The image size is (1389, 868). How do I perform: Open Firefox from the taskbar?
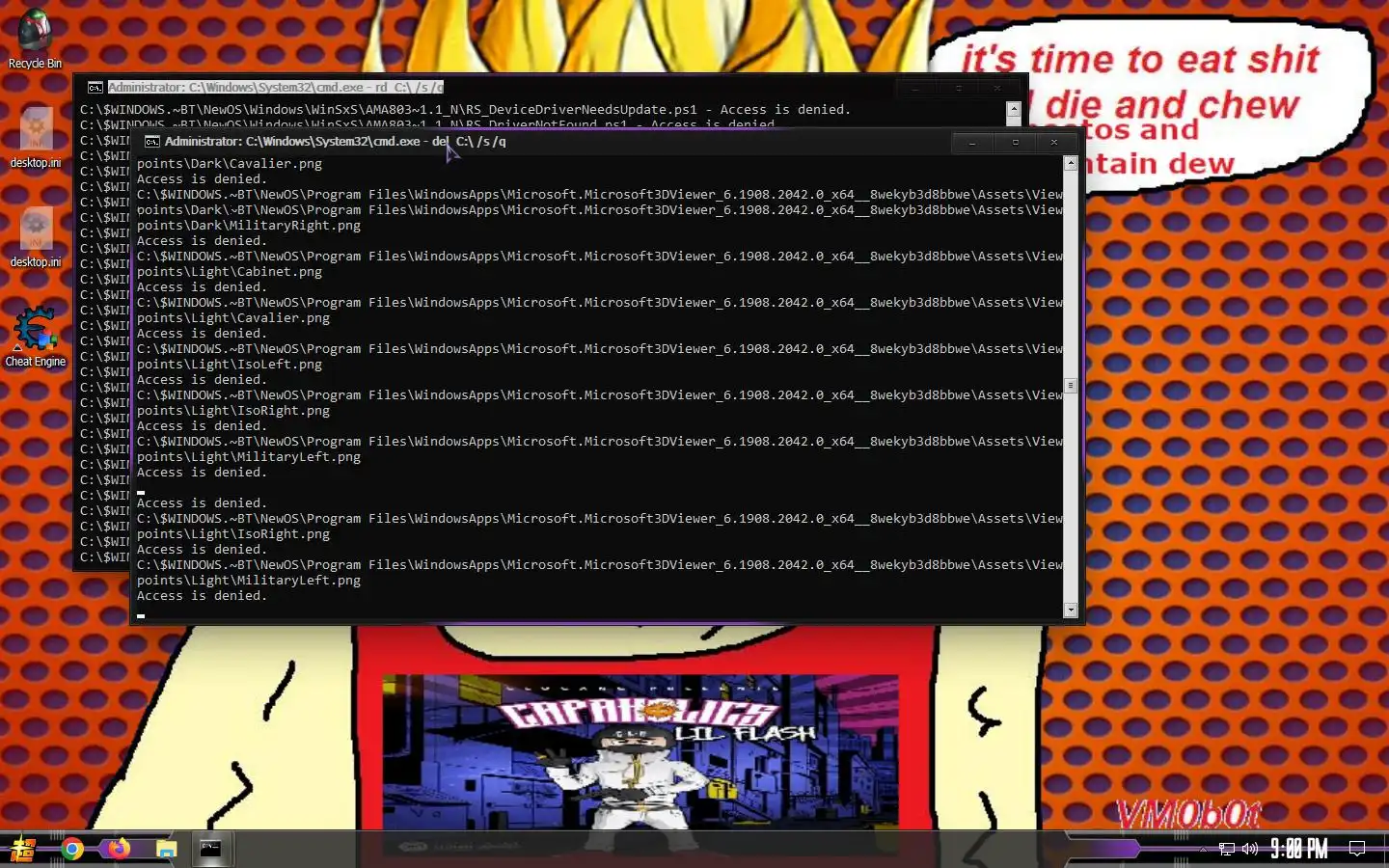point(119,849)
